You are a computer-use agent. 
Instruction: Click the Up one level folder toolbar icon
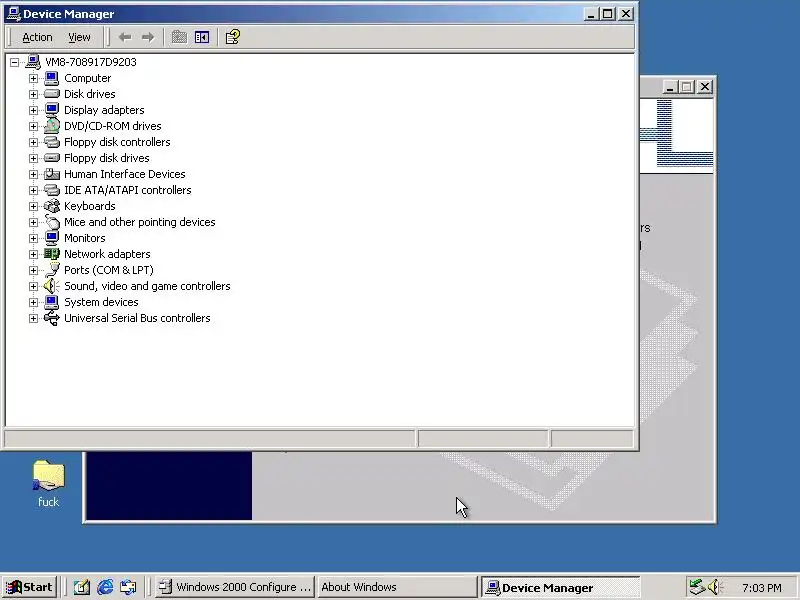coord(179,37)
